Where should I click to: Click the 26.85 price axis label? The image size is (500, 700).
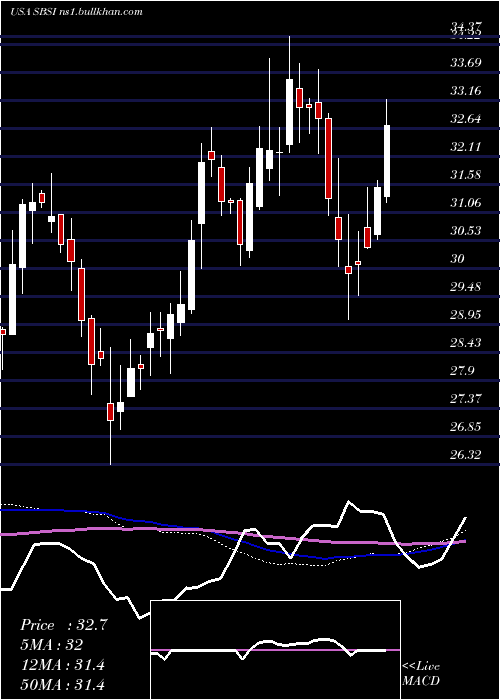466,427
